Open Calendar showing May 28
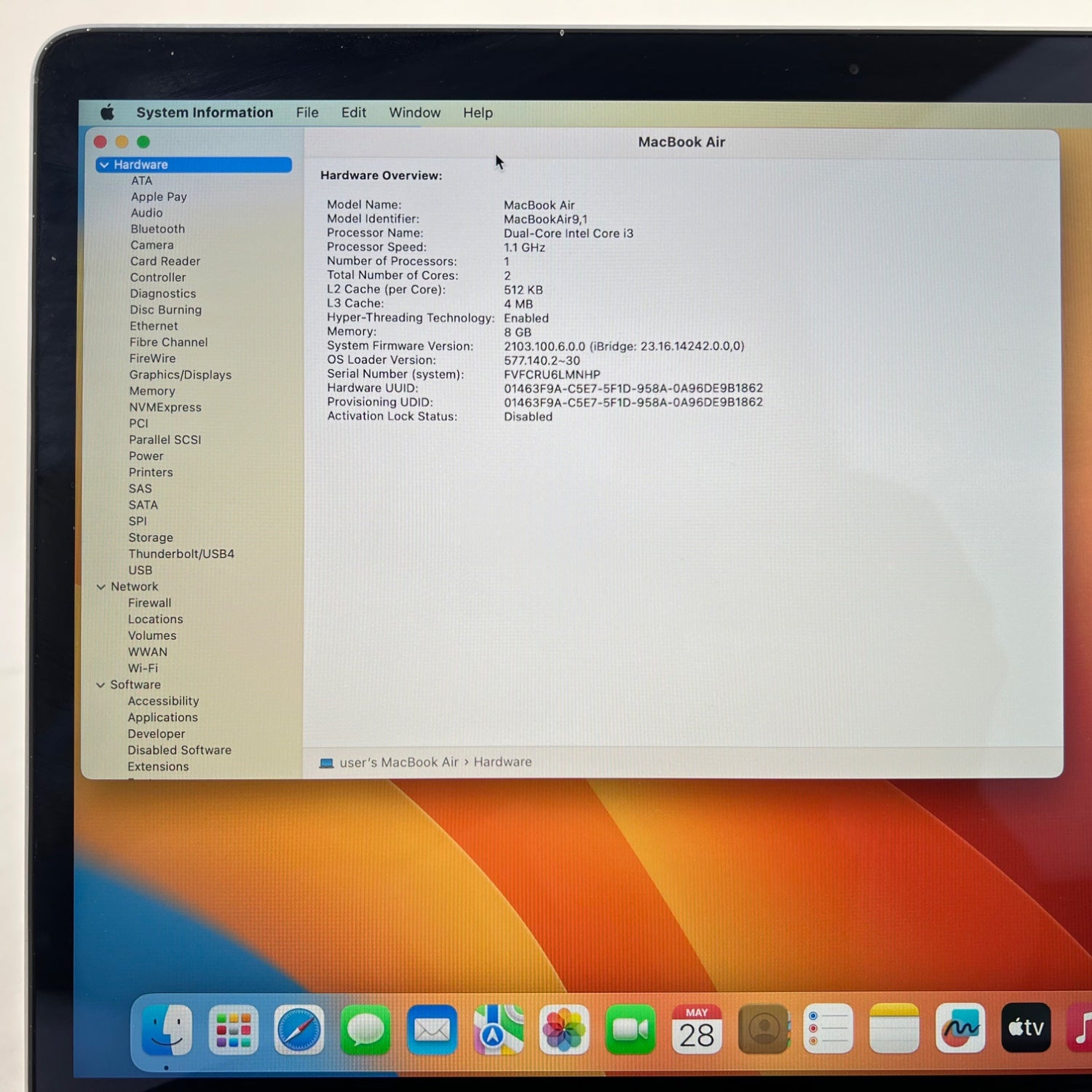The image size is (1092, 1092). (697, 1029)
